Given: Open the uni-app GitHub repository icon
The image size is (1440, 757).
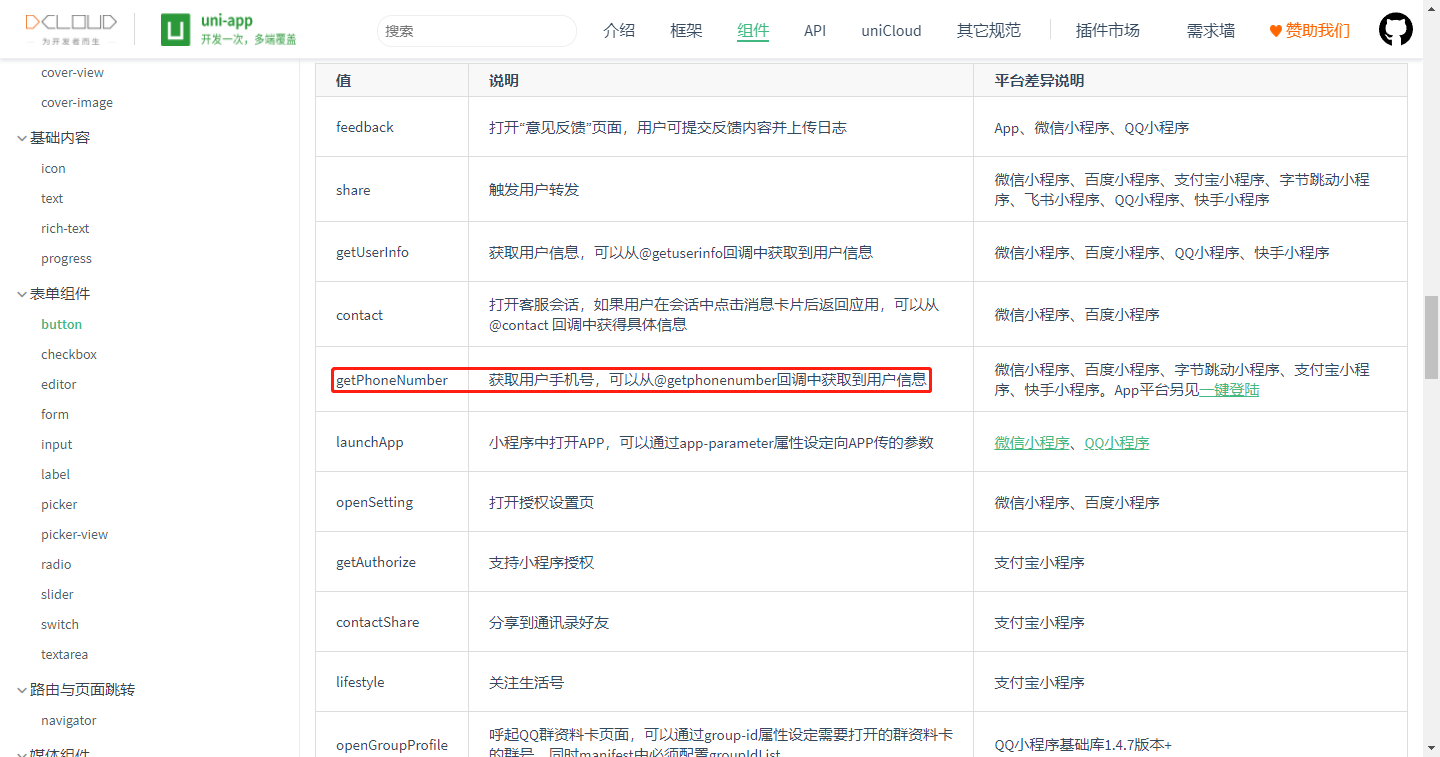Looking at the screenshot, I should point(1396,29).
